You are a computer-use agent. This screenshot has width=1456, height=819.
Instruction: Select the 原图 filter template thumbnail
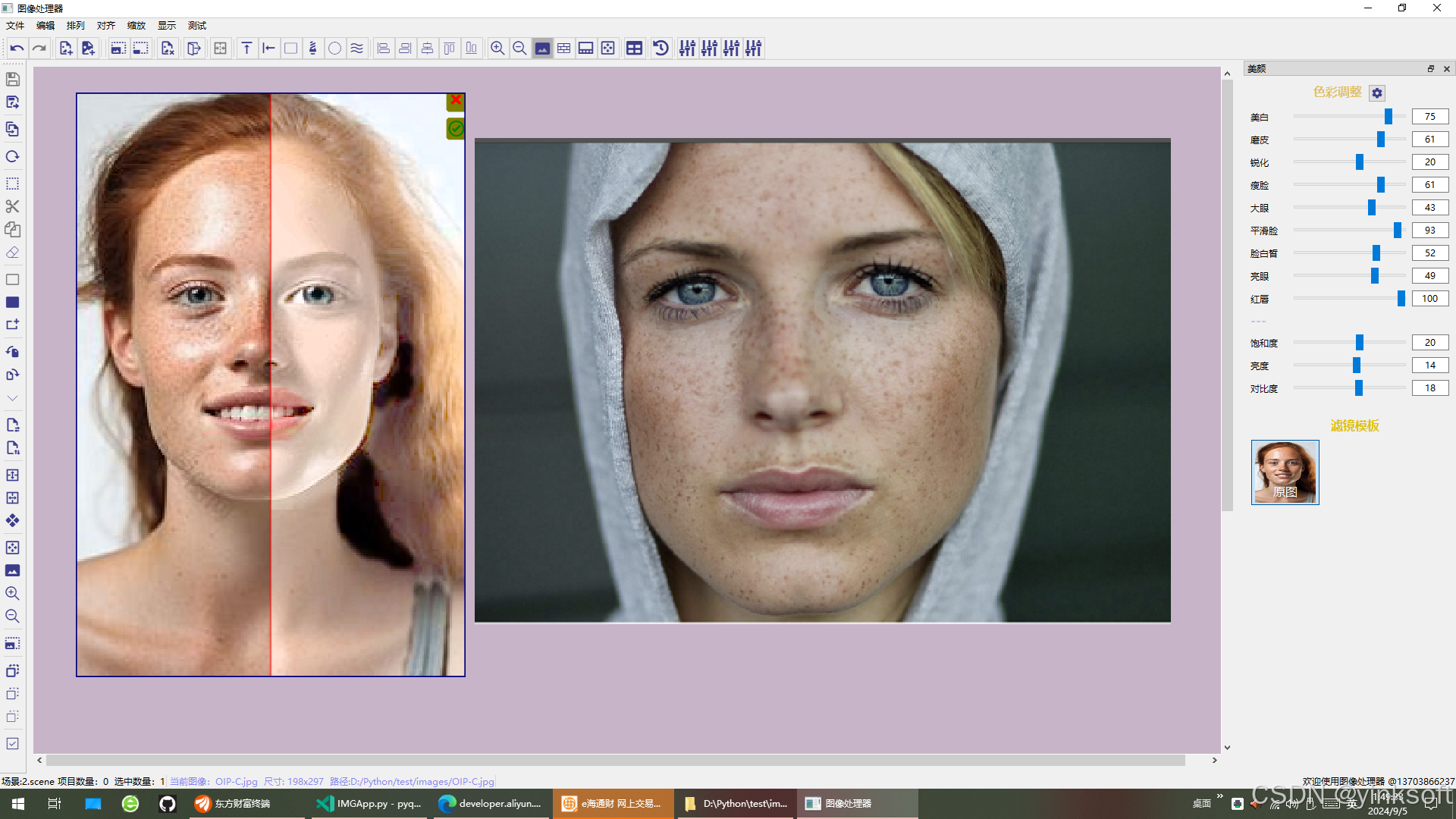click(1285, 472)
